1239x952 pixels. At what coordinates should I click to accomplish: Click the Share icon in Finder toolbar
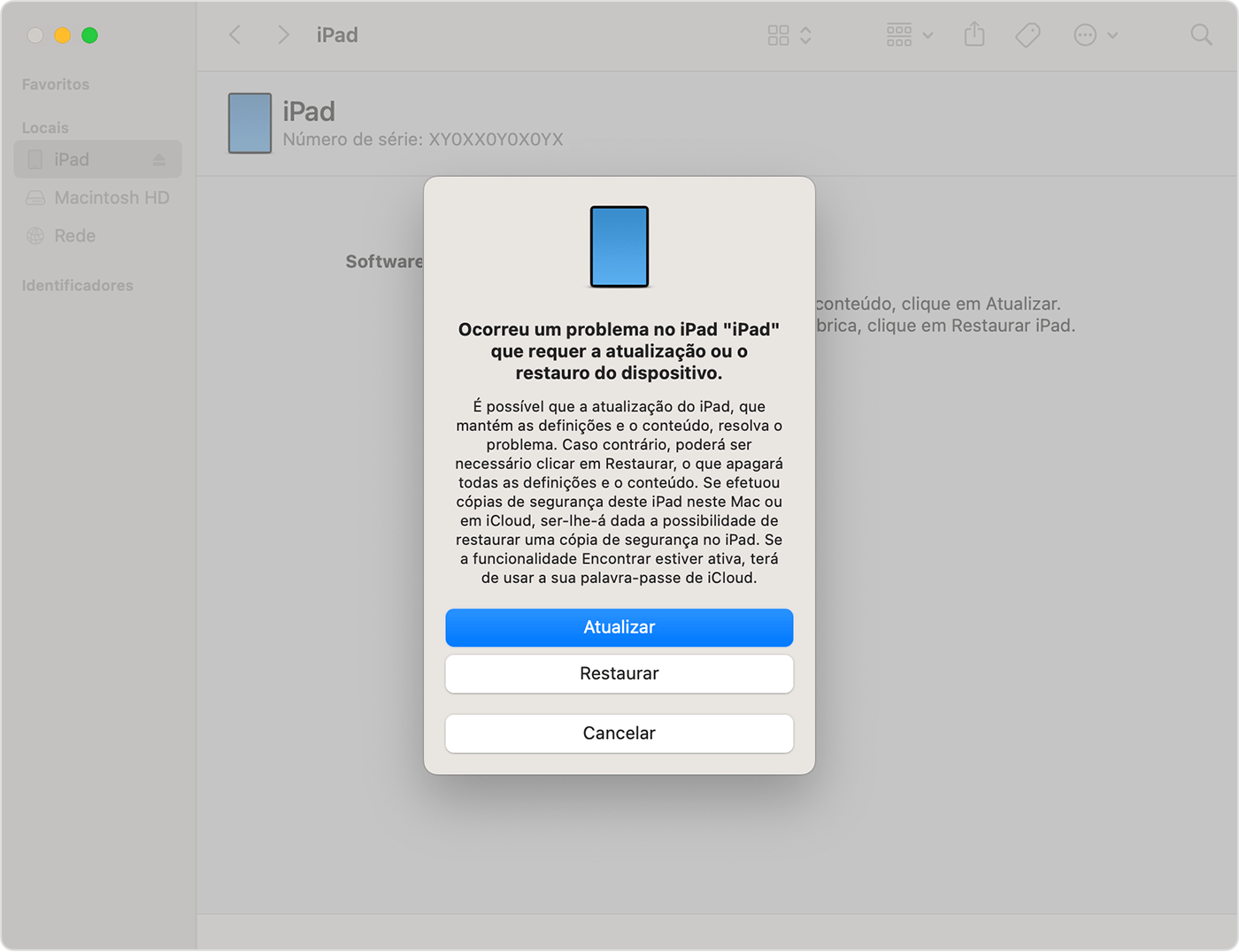[x=974, y=35]
